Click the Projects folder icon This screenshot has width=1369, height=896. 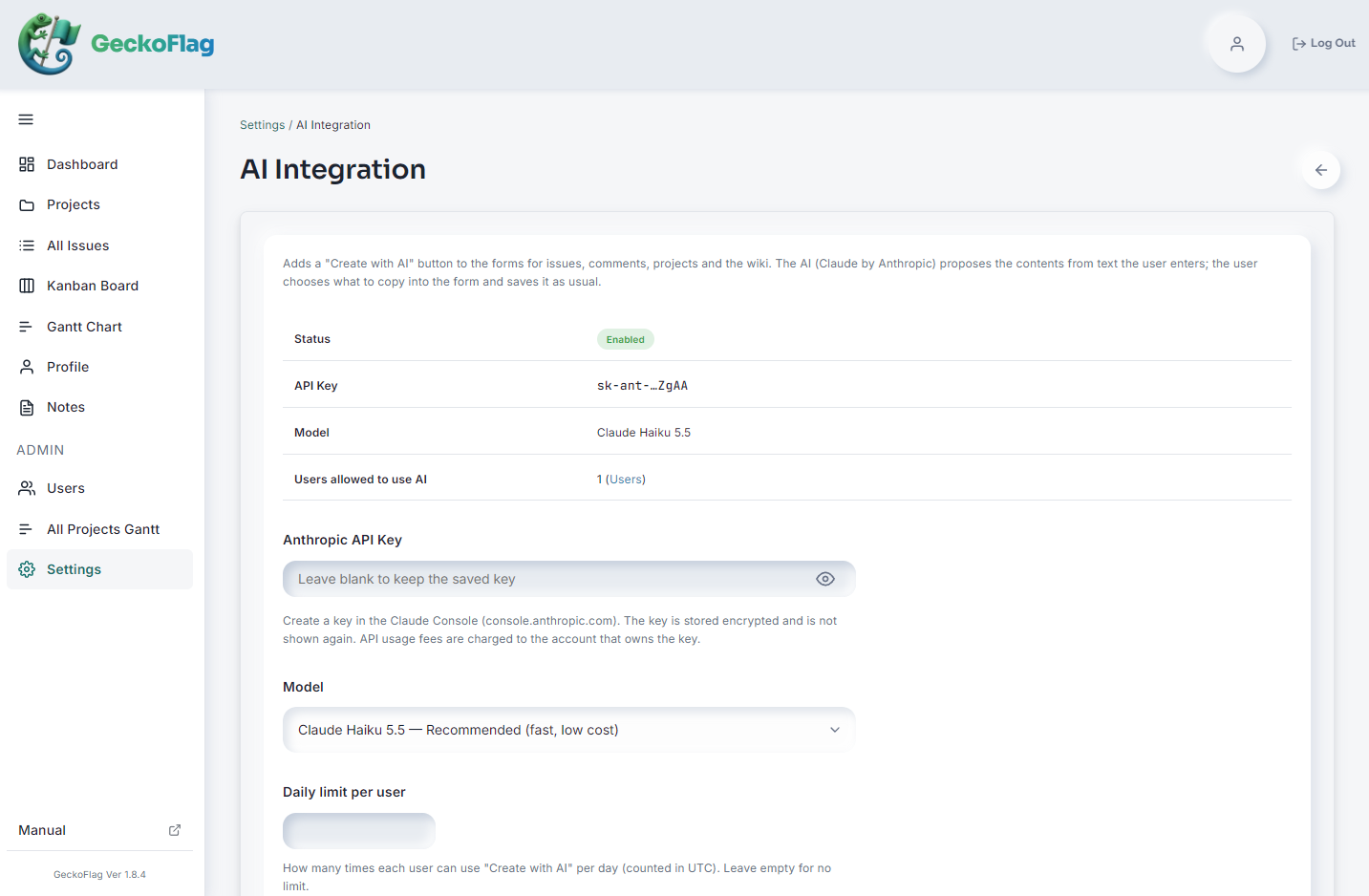(x=27, y=205)
